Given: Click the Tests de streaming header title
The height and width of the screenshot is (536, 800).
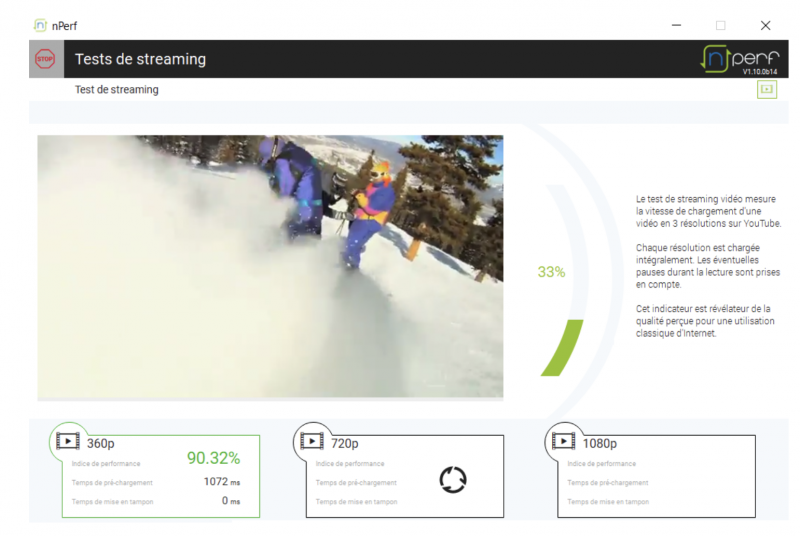Looking at the screenshot, I should pos(140,59).
